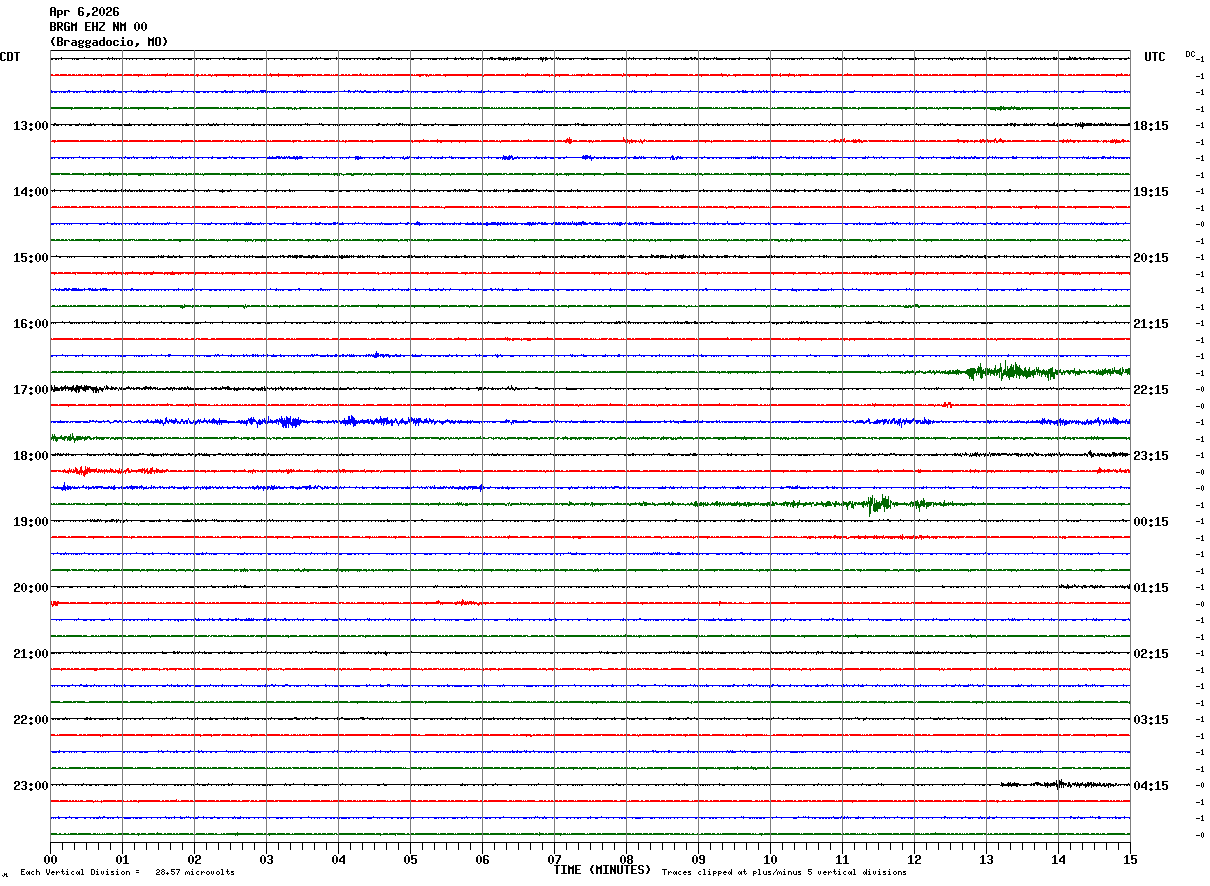1210x886 pixels.
Task: Click the 00 minute tick label
Action: coord(50,859)
